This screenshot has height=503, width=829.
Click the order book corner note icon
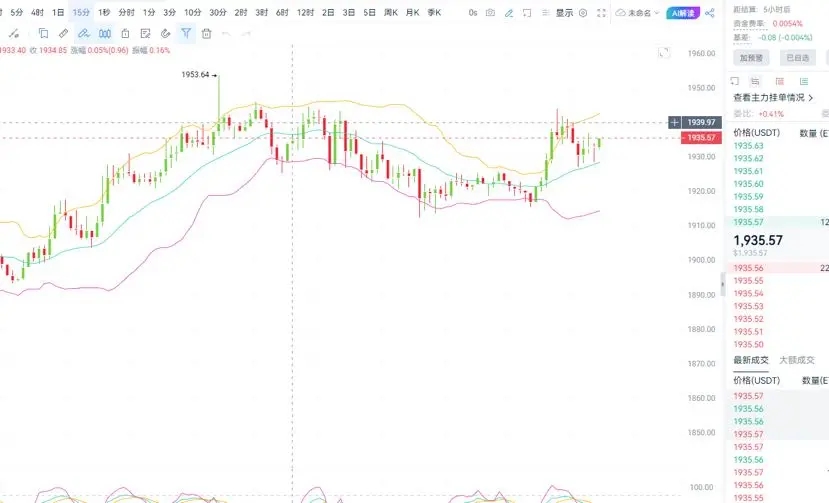tap(734, 81)
